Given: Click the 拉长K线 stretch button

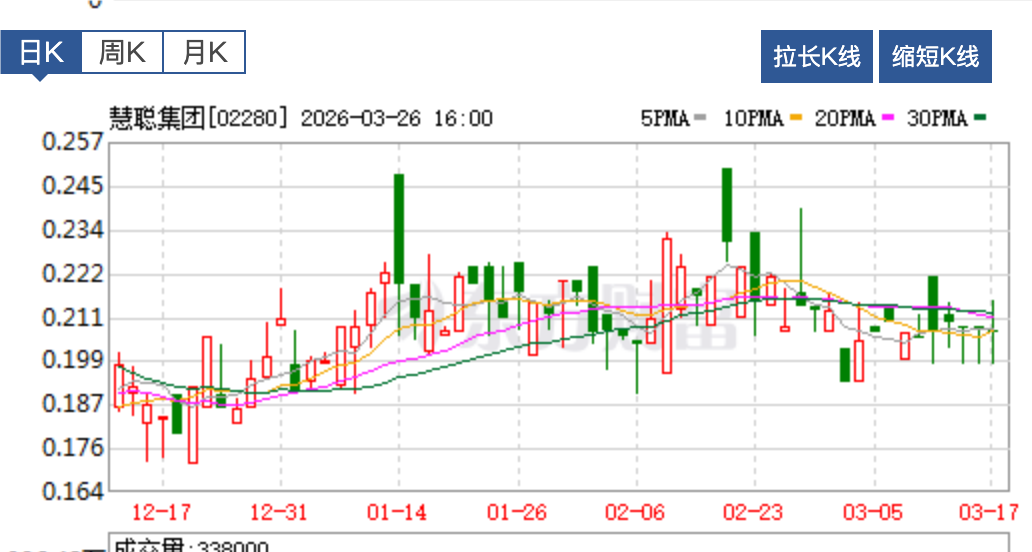Looking at the screenshot, I should tap(817, 57).
